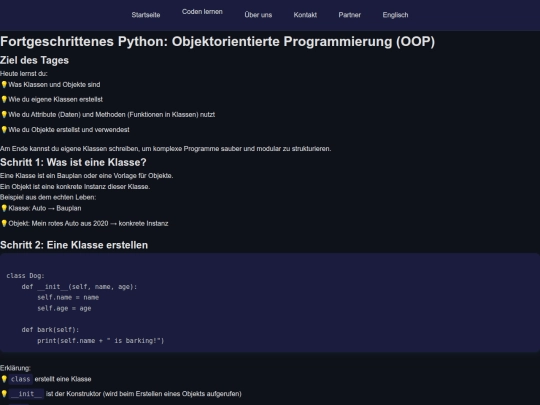Viewport: 540px width, 405px height.
Task: Click the text 'Beispiel aus dem echten Leben:'
Action: pos(48,197)
